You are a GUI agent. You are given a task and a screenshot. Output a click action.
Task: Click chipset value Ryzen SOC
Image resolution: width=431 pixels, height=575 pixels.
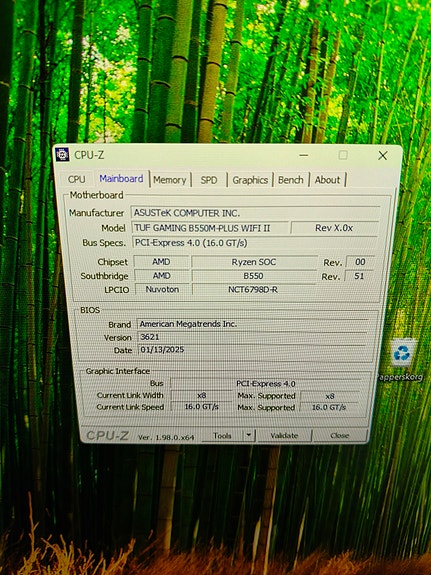coord(254,262)
